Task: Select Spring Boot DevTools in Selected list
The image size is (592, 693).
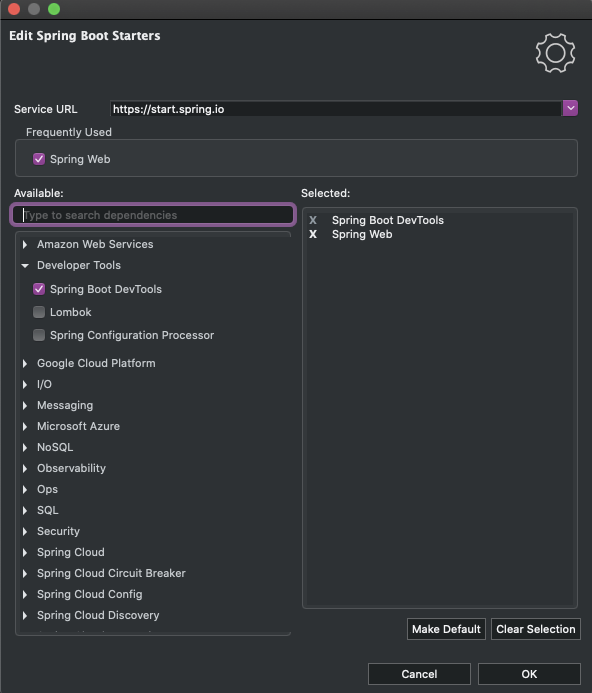Action: click(x=388, y=220)
